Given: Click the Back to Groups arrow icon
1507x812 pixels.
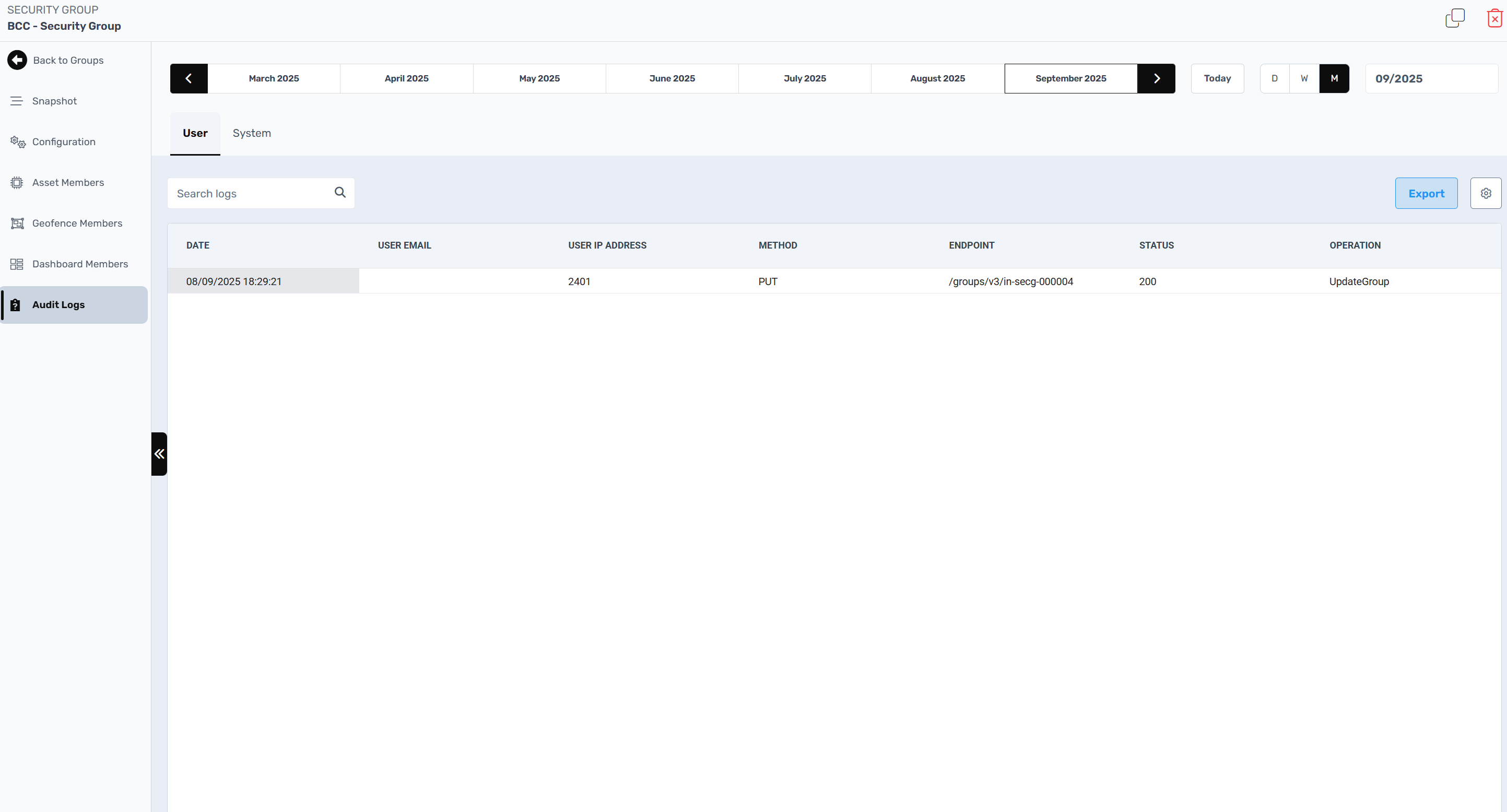Looking at the screenshot, I should click(17, 60).
